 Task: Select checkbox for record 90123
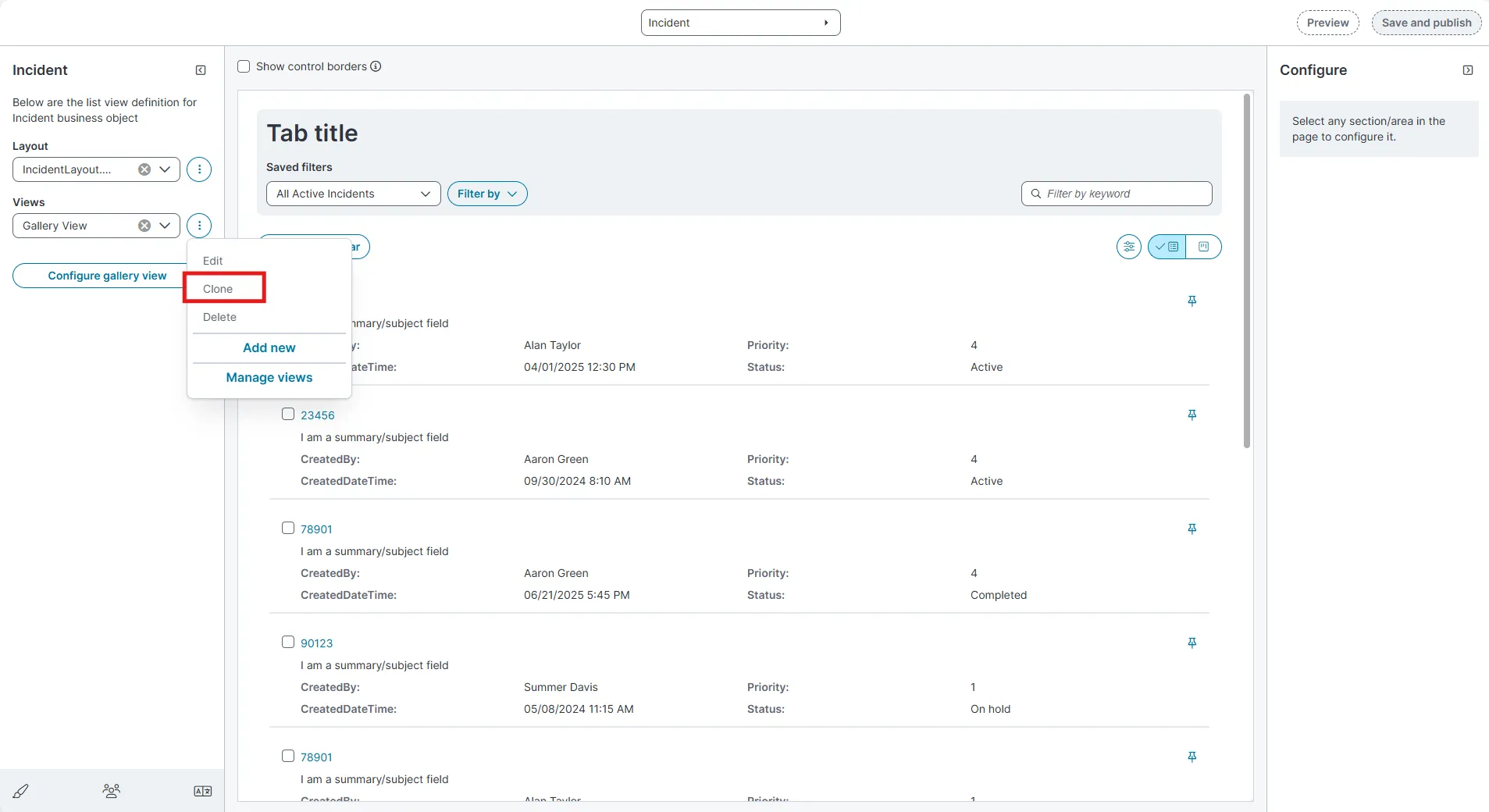point(288,642)
